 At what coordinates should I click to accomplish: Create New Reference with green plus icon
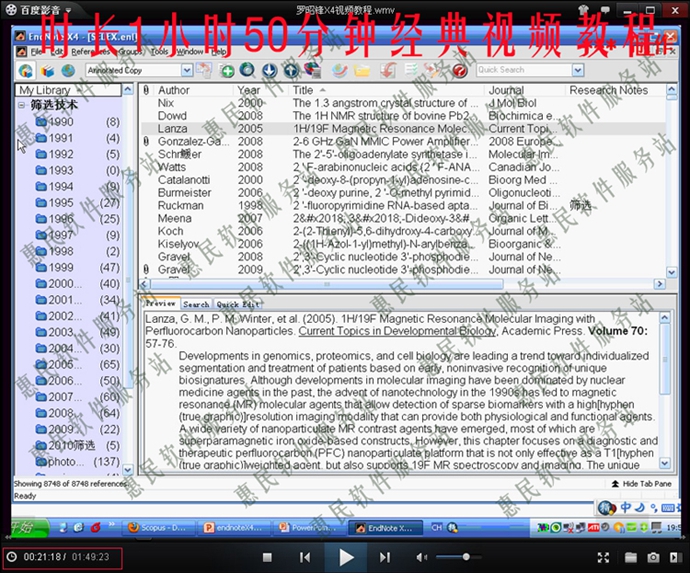point(227,70)
